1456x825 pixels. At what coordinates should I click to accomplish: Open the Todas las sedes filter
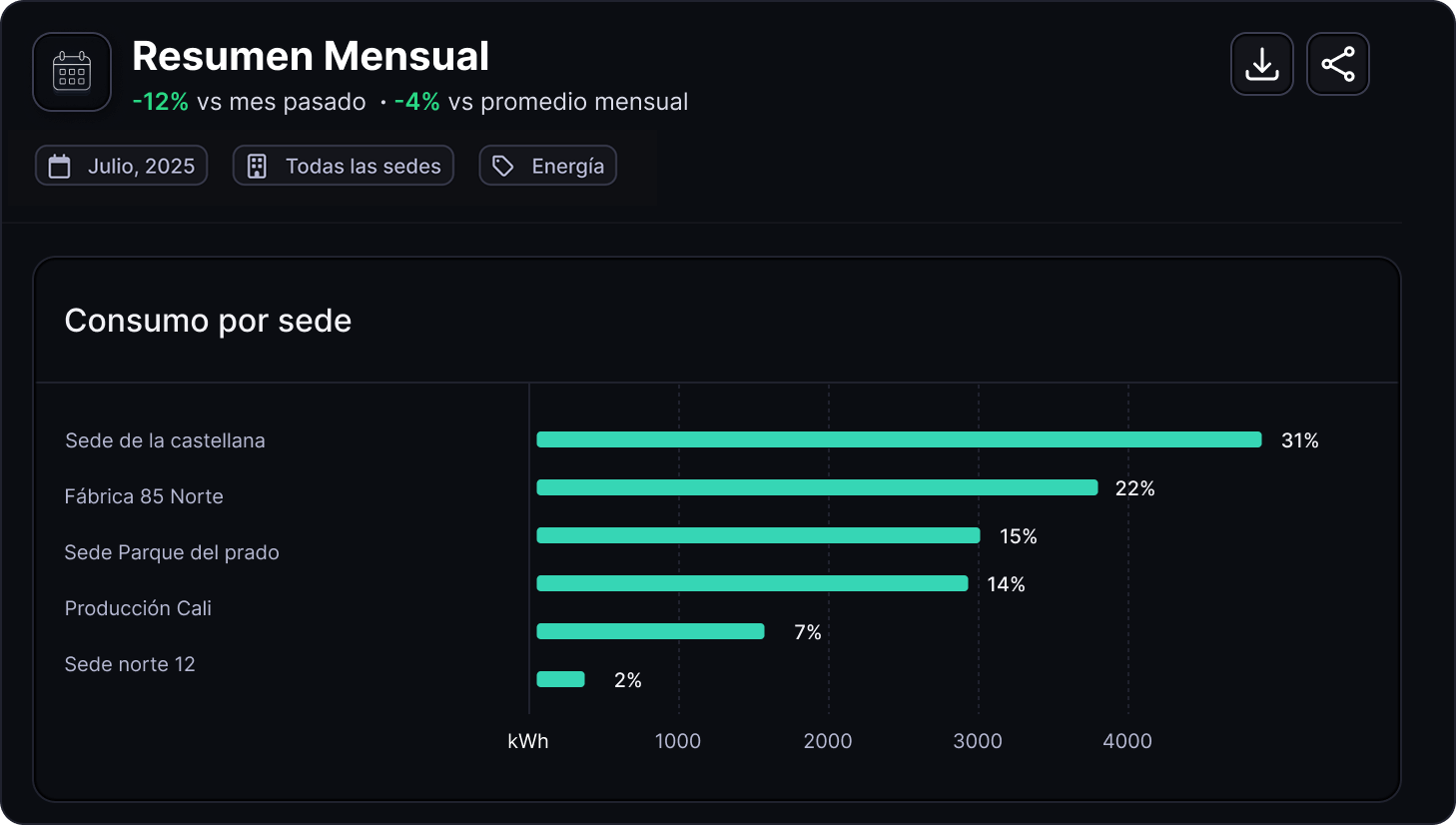pyautogui.click(x=344, y=166)
